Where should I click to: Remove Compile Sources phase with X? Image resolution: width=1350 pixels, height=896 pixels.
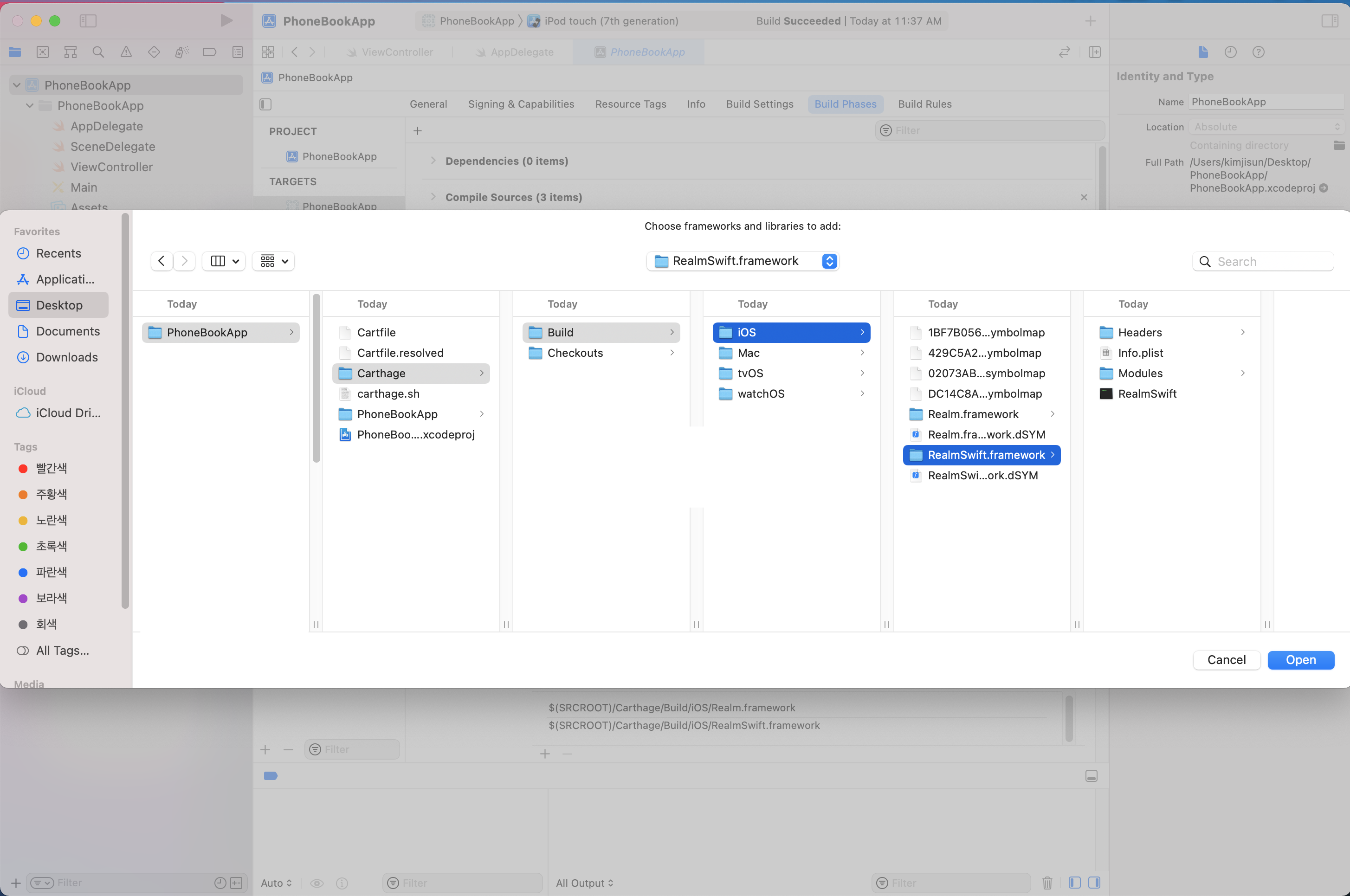1084,197
